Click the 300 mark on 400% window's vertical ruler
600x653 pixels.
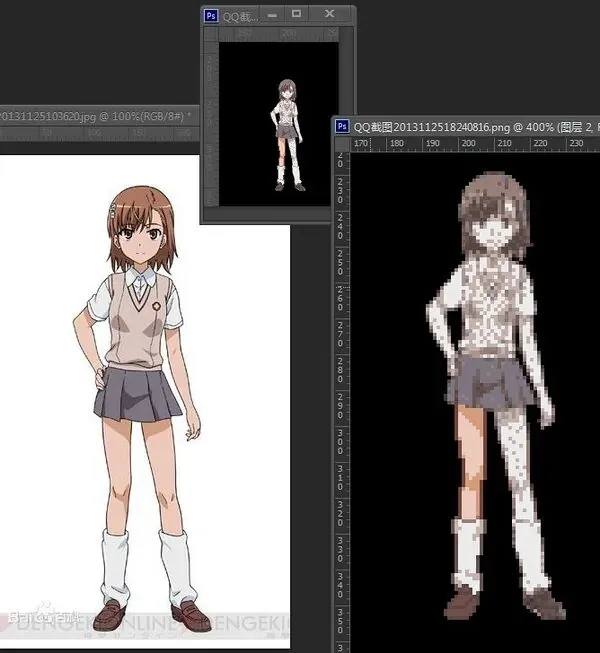pyautogui.click(x=340, y=441)
